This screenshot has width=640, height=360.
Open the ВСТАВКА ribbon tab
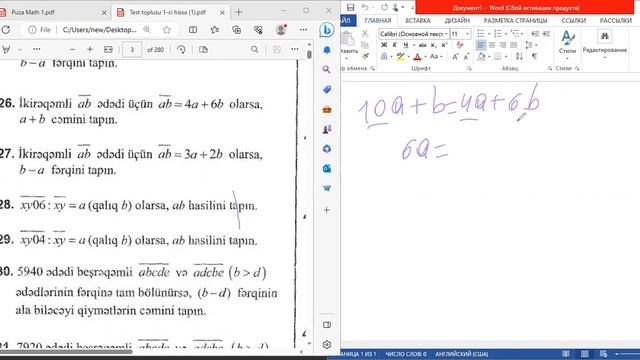pos(418,20)
